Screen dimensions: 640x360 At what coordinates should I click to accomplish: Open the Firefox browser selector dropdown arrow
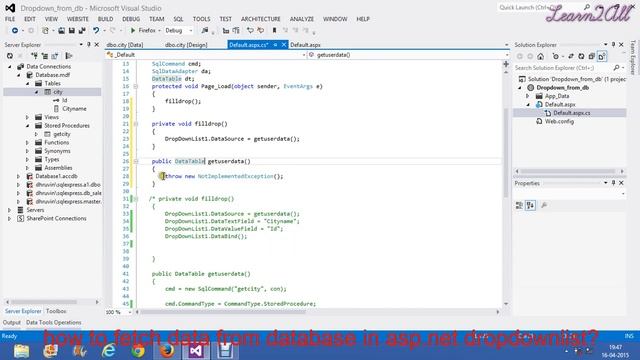coord(159,31)
